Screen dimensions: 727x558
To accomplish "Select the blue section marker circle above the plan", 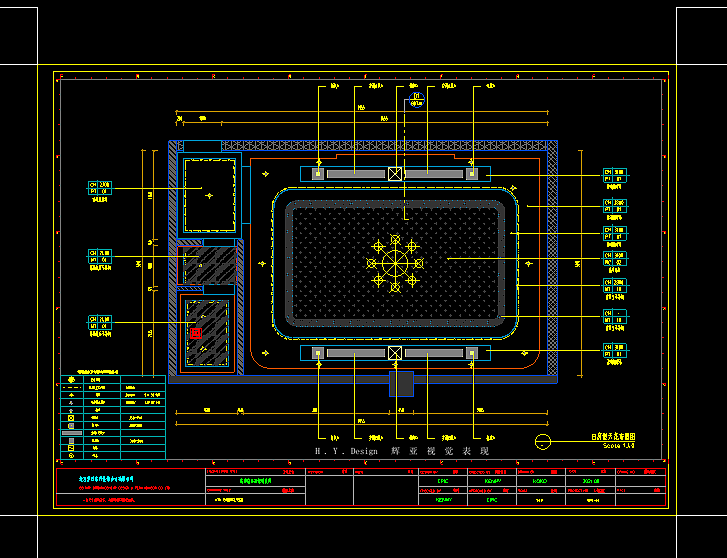I will point(416,100).
